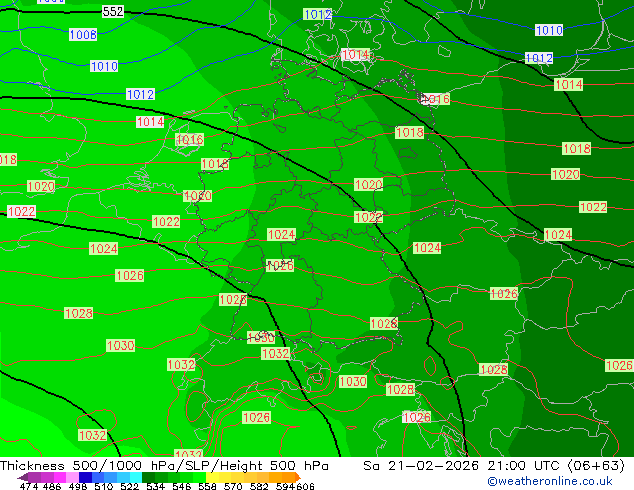Click the cyan legend swatch above 522
Image resolution: width=634 pixels, height=490 pixels.
coord(136,477)
